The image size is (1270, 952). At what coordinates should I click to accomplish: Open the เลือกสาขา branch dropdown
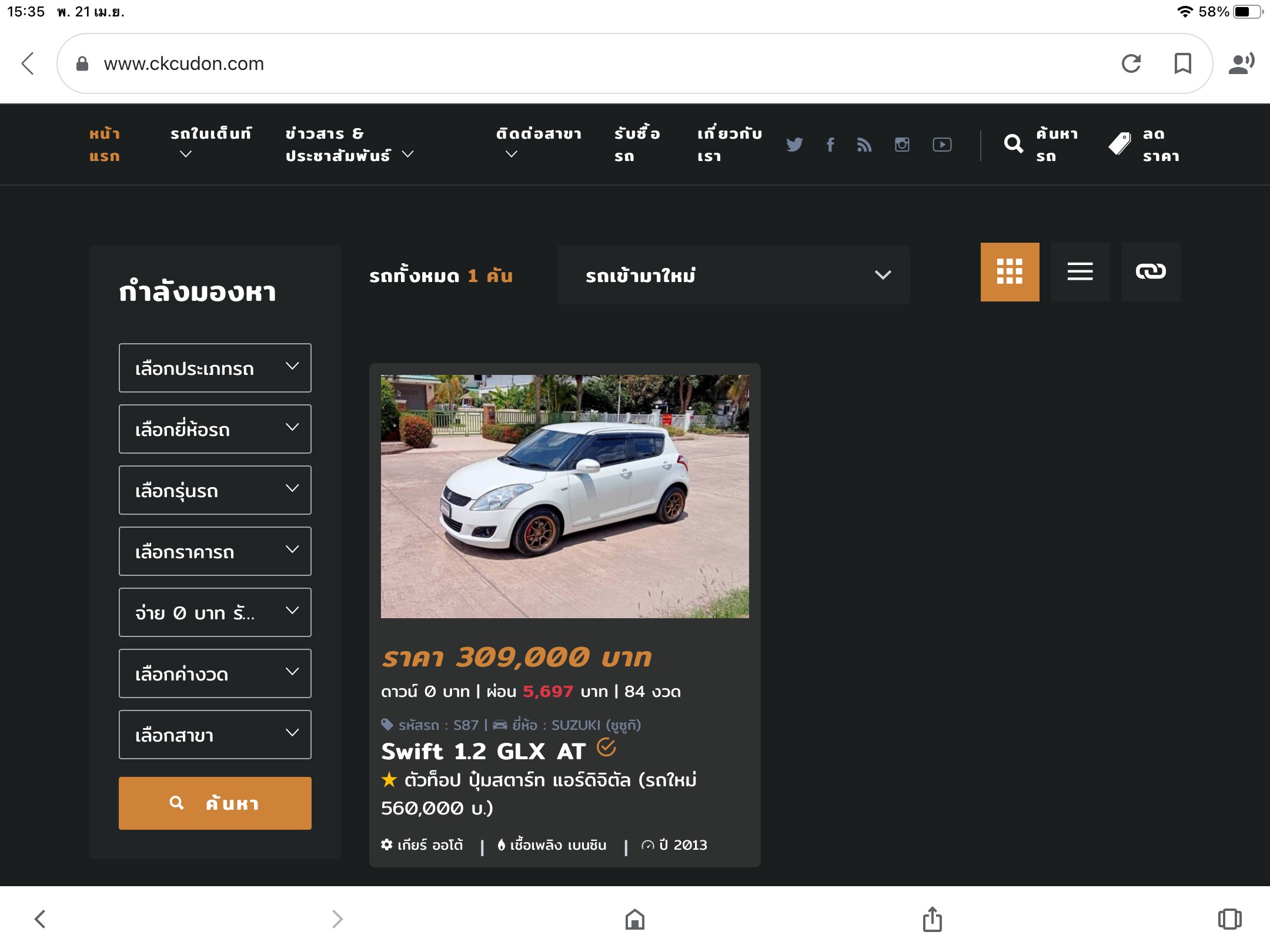215,735
